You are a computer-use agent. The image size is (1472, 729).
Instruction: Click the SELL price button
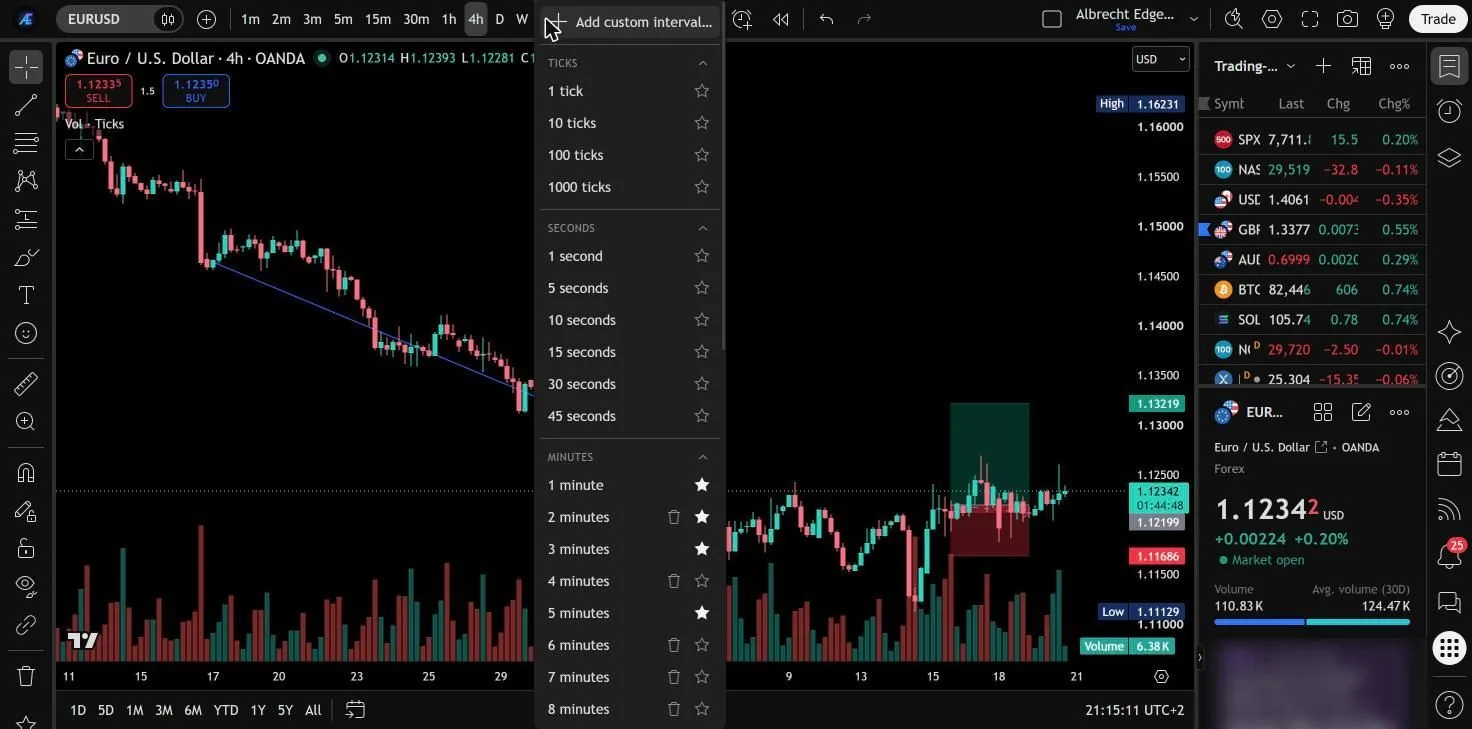tap(98, 91)
